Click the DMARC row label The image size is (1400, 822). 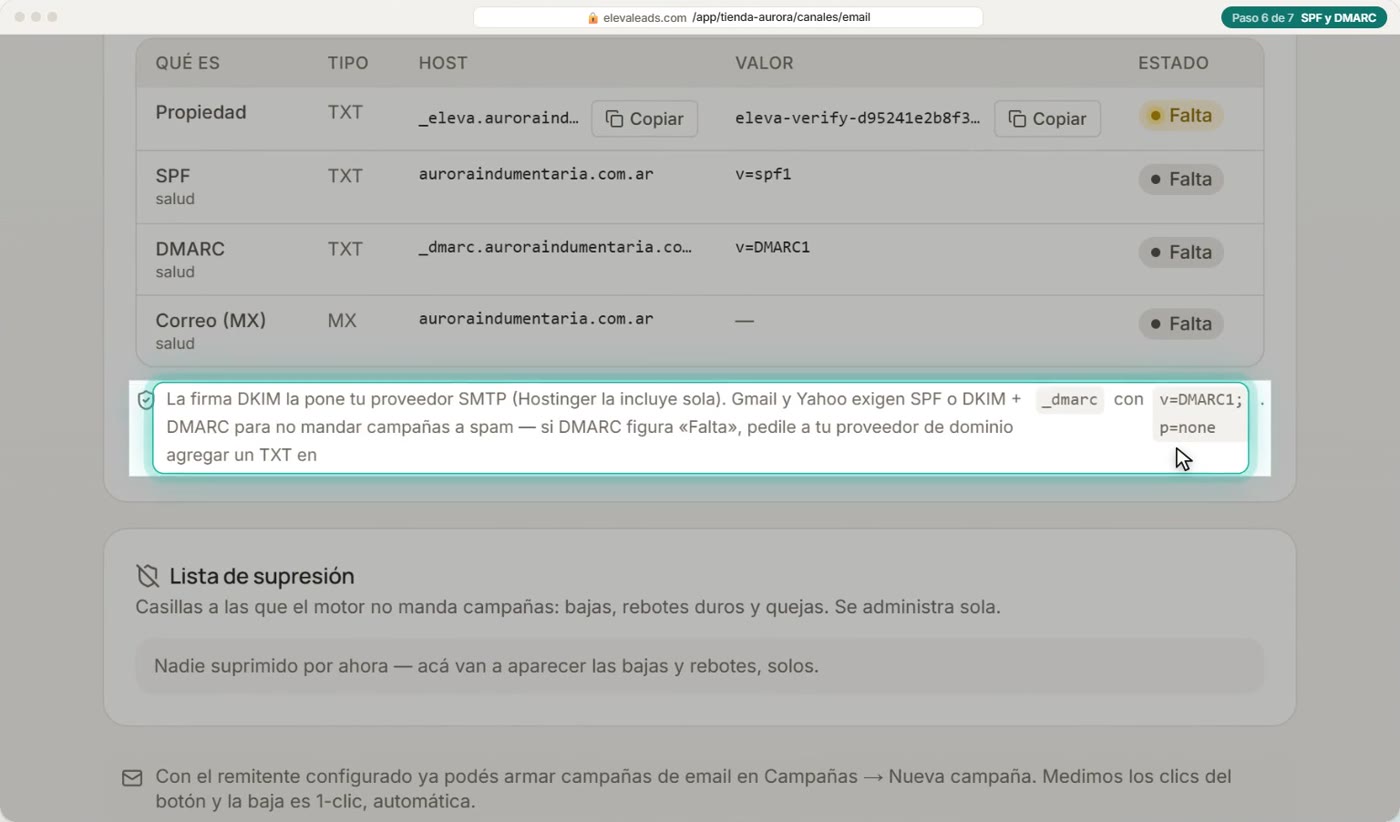click(x=190, y=248)
